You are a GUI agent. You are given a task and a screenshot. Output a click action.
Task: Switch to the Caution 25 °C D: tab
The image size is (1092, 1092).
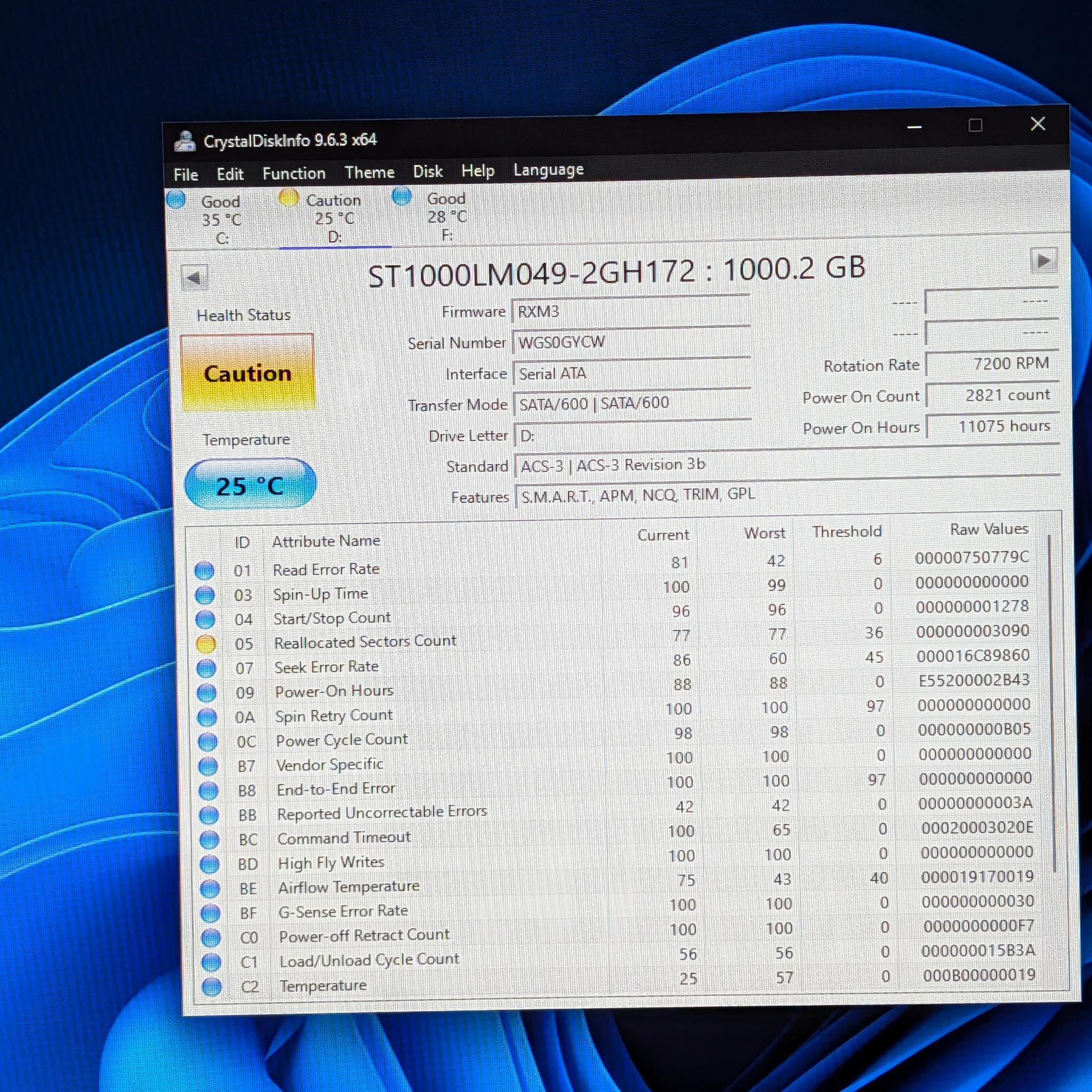(335, 218)
